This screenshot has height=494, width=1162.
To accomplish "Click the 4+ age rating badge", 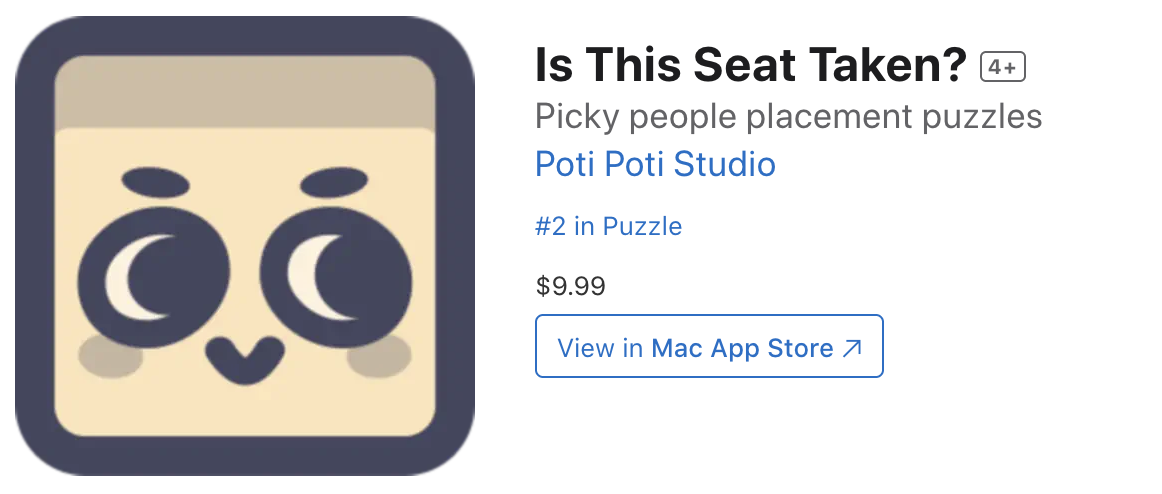I will click(x=1003, y=68).
